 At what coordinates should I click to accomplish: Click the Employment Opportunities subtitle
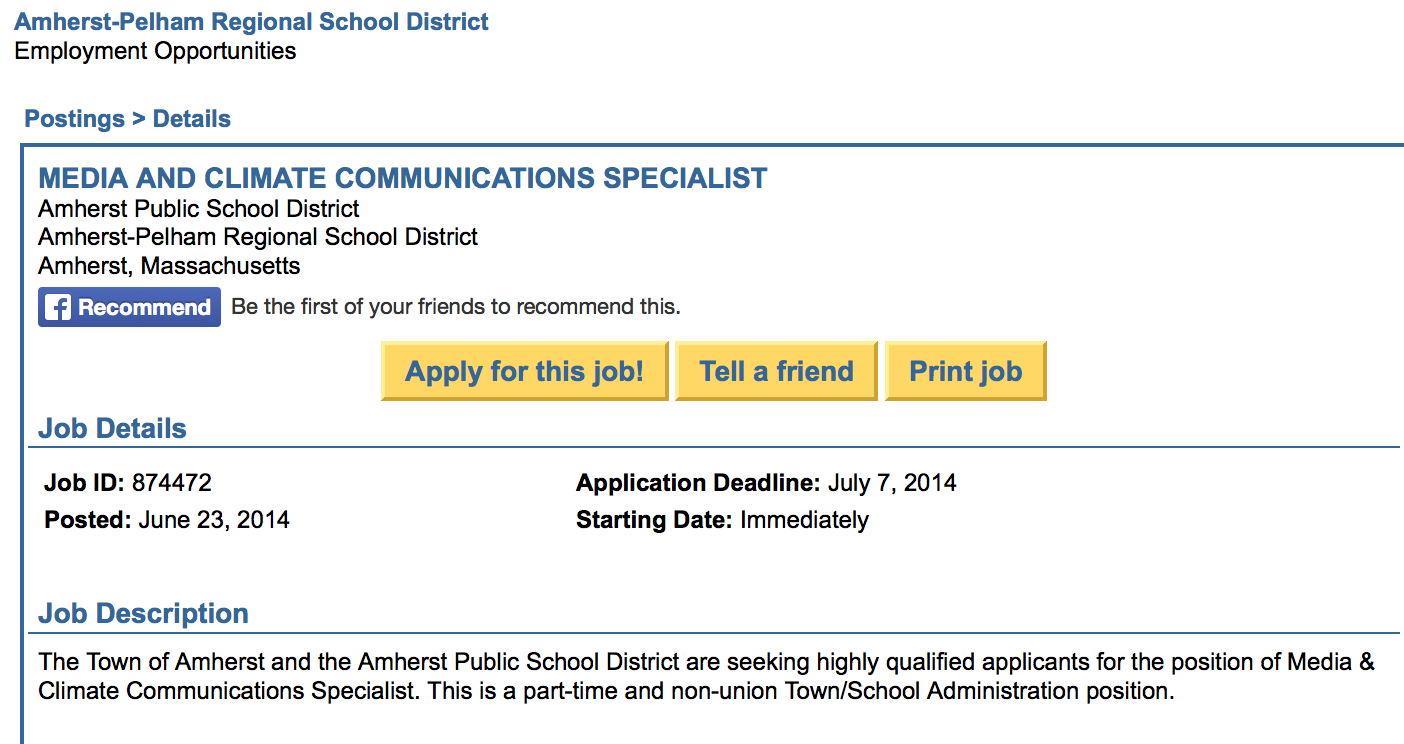pos(155,51)
